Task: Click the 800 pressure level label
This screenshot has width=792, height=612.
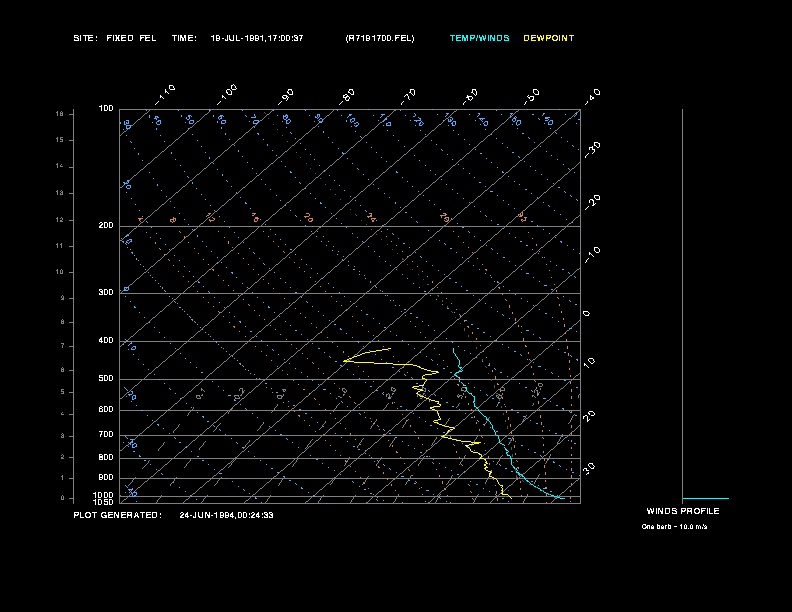Action: [x=106, y=457]
